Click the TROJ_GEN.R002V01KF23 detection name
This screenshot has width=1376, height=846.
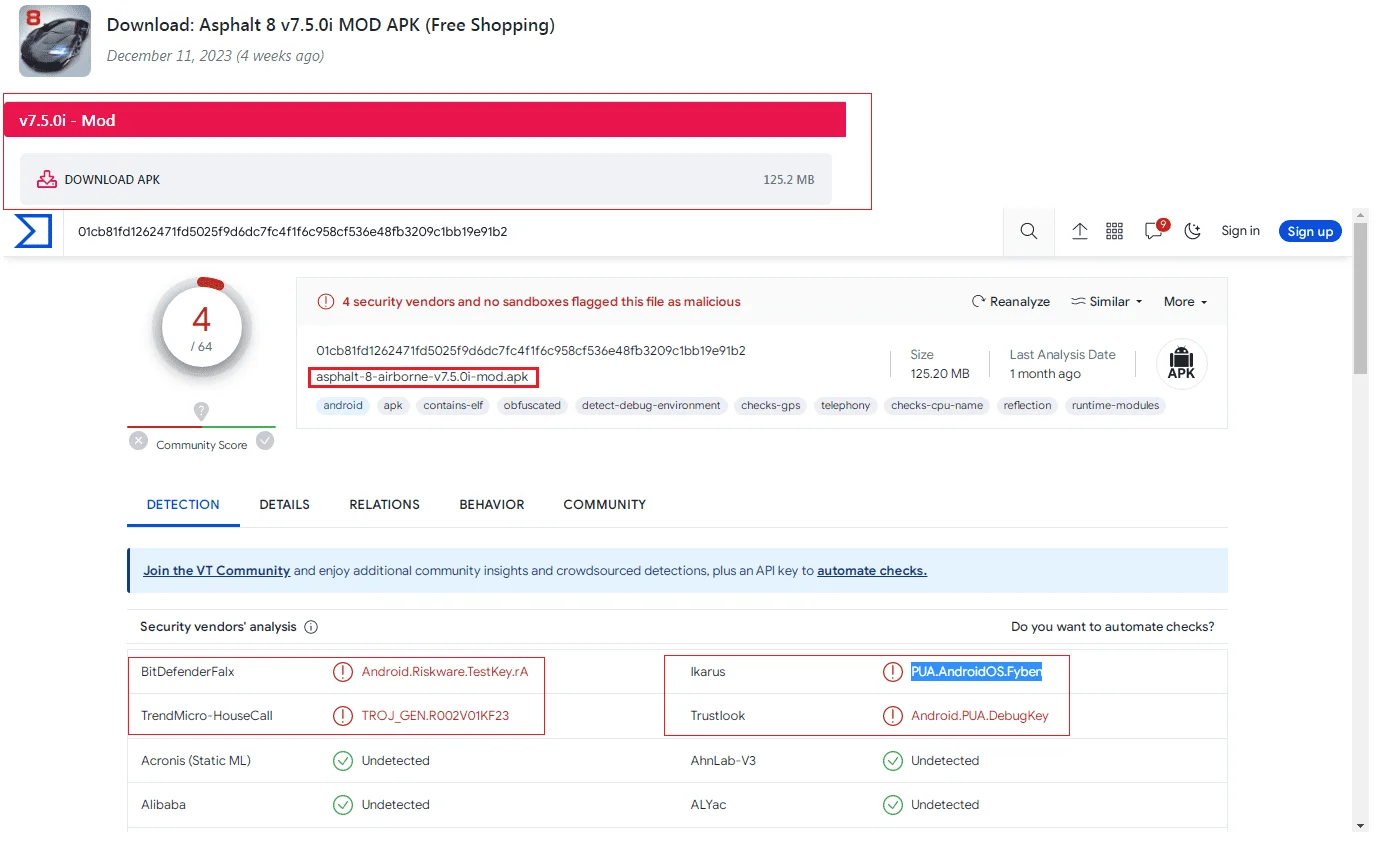pyautogui.click(x=436, y=716)
